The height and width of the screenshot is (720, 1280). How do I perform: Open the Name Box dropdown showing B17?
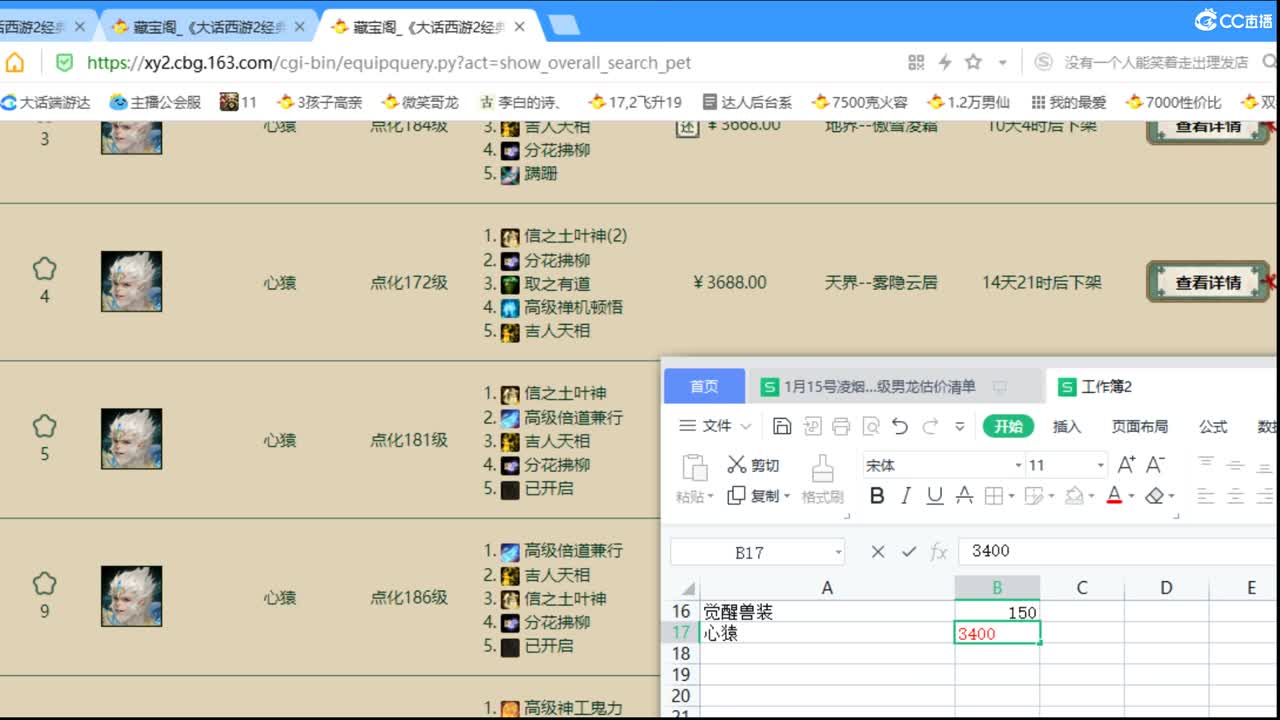(x=838, y=552)
